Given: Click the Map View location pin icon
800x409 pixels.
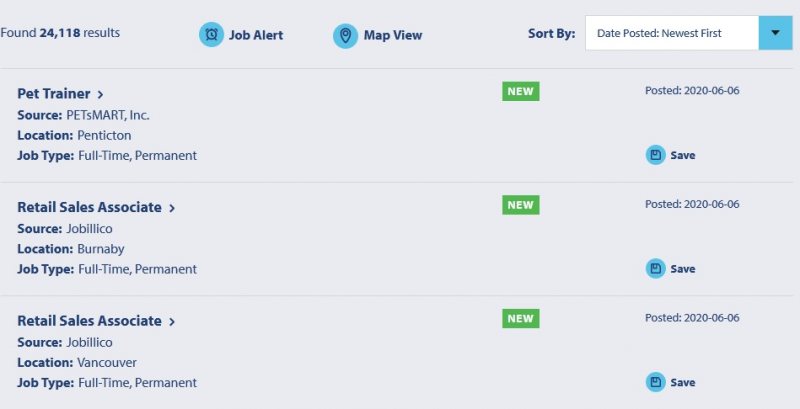Looking at the screenshot, I should point(345,36).
